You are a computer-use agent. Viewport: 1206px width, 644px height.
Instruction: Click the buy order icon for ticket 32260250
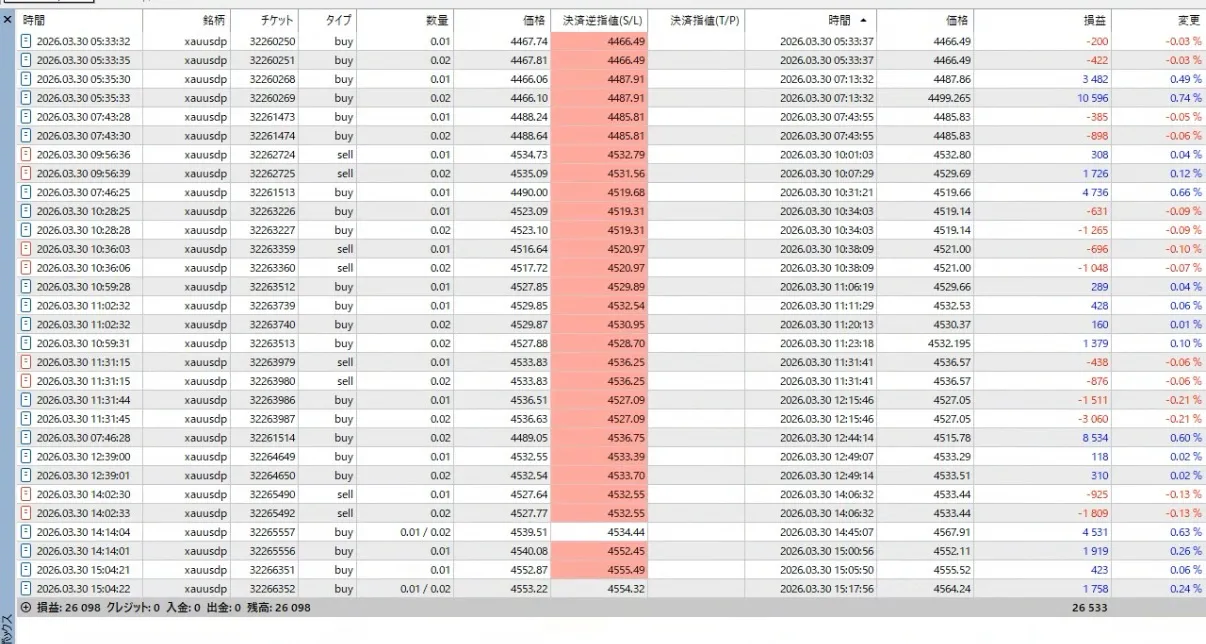tap(27, 41)
